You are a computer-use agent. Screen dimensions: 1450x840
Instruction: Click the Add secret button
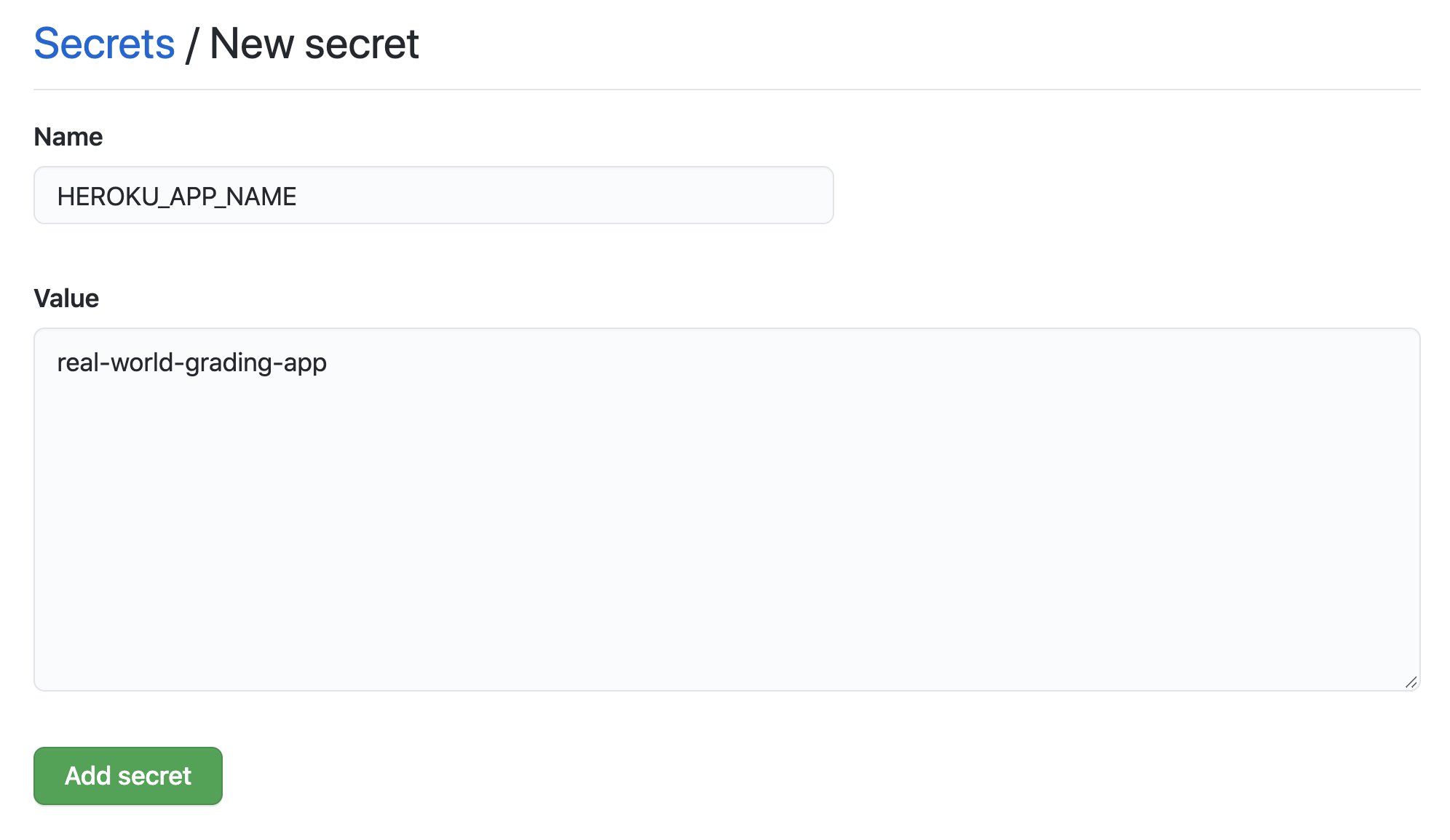[x=128, y=776]
